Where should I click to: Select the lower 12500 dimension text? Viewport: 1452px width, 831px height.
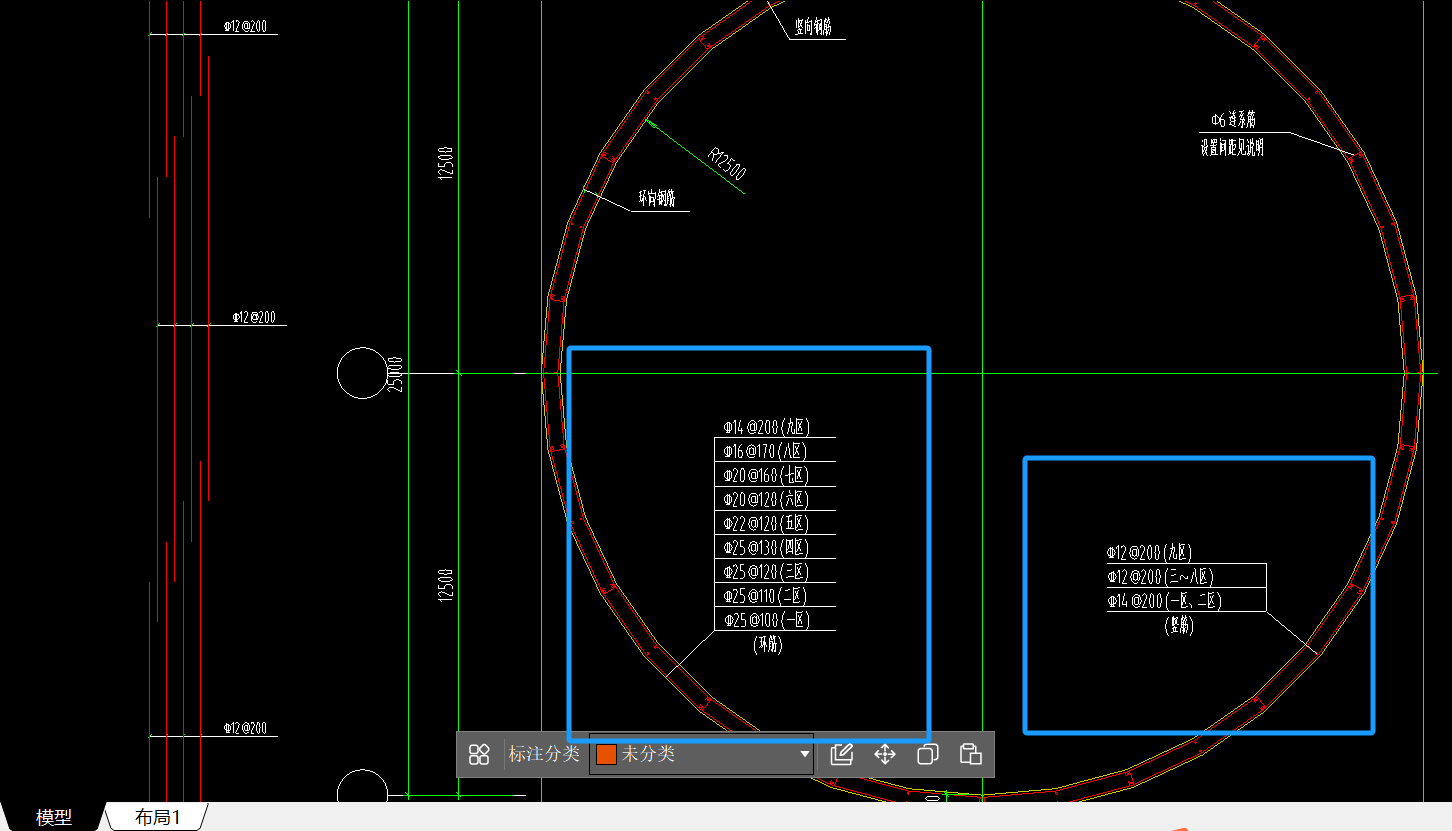point(446,585)
